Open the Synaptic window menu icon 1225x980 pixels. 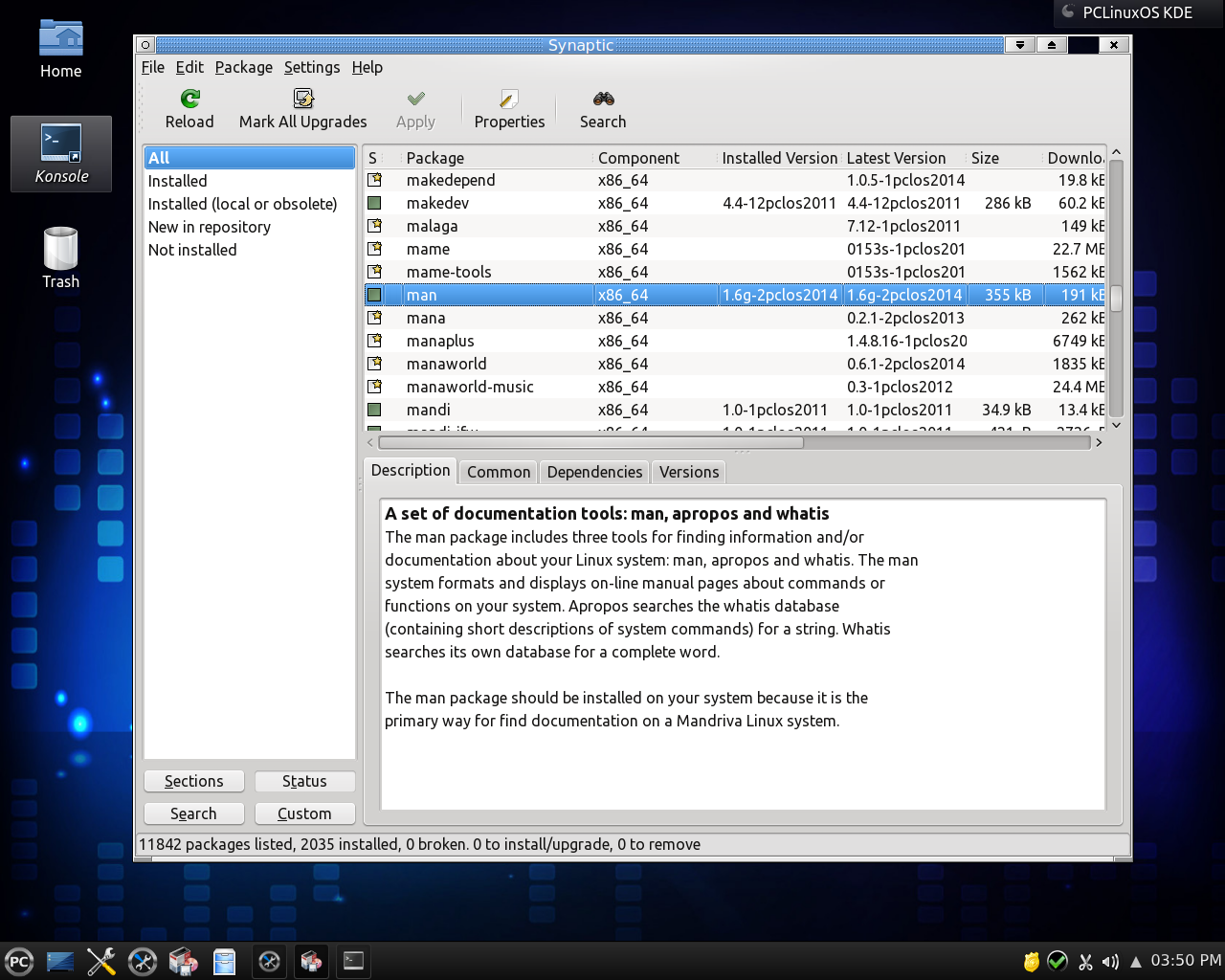coord(145,45)
